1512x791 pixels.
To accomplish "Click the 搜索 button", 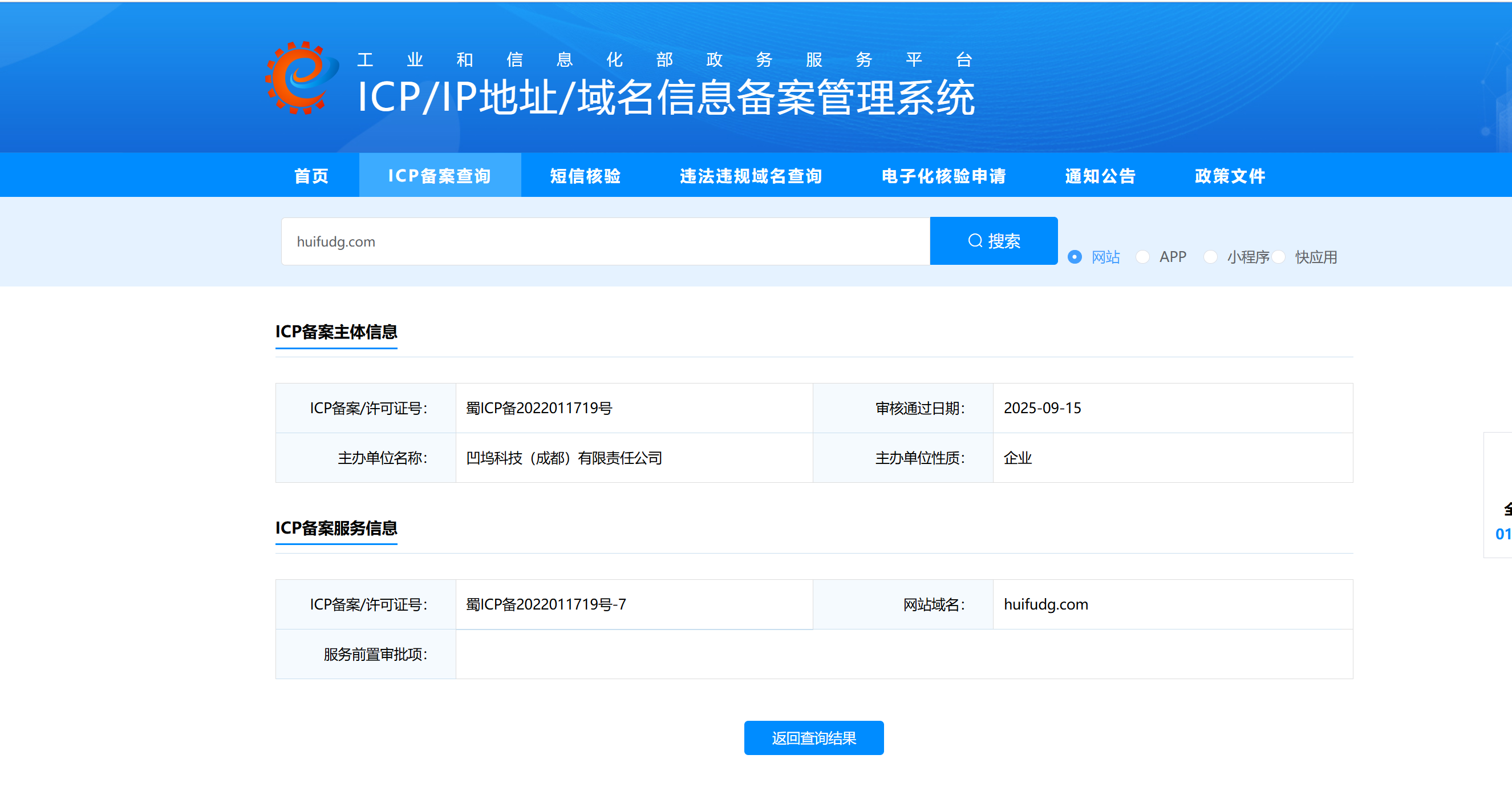I will (x=994, y=241).
